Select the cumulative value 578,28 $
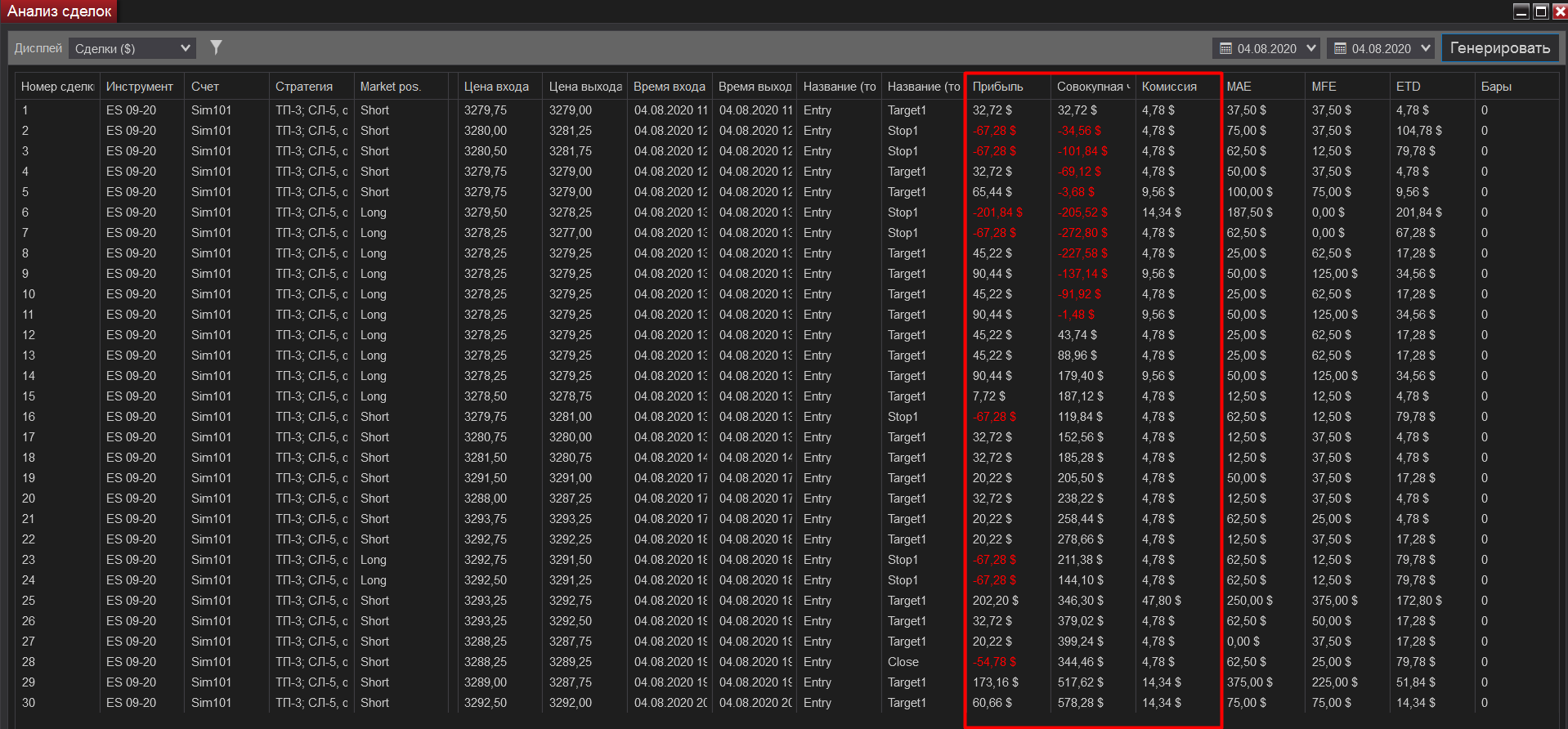Image resolution: width=1568 pixels, height=729 pixels. pos(1081,703)
